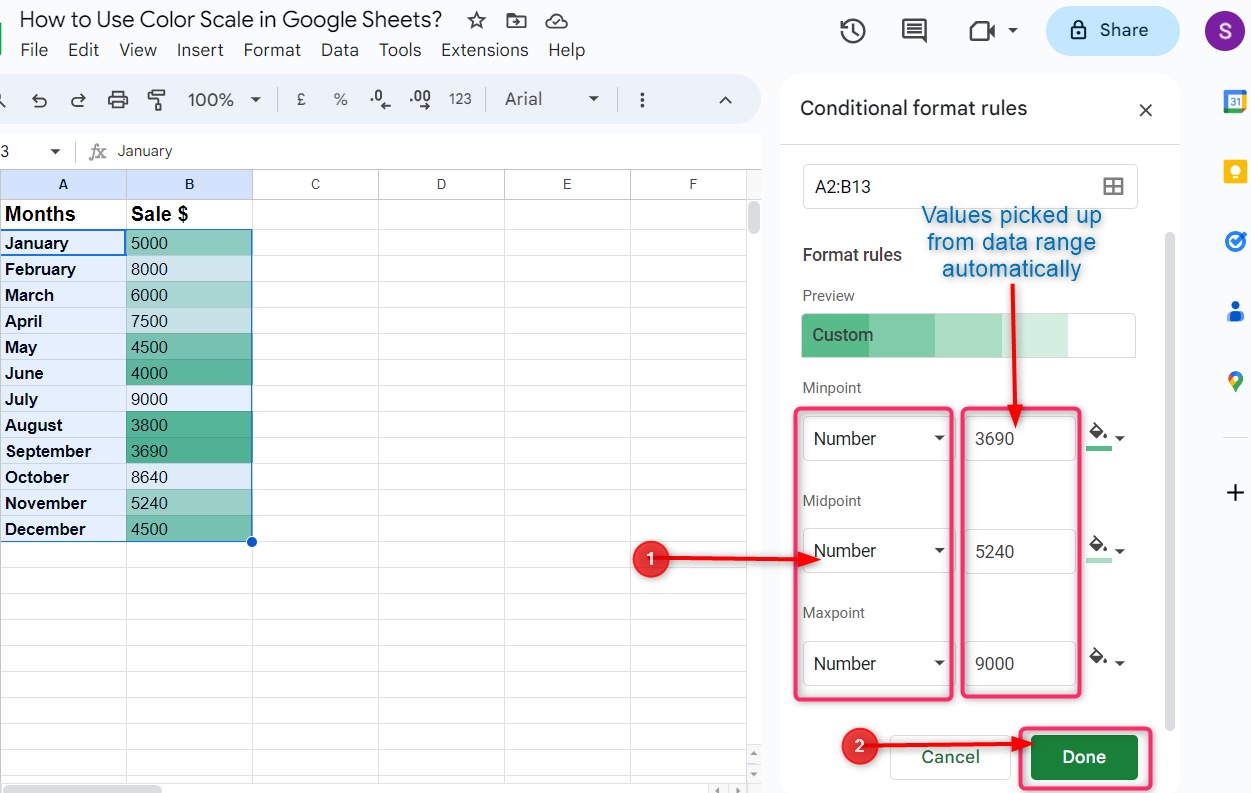The image size is (1251, 793).
Task: Click the Cancel button
Action: point(950,757)
